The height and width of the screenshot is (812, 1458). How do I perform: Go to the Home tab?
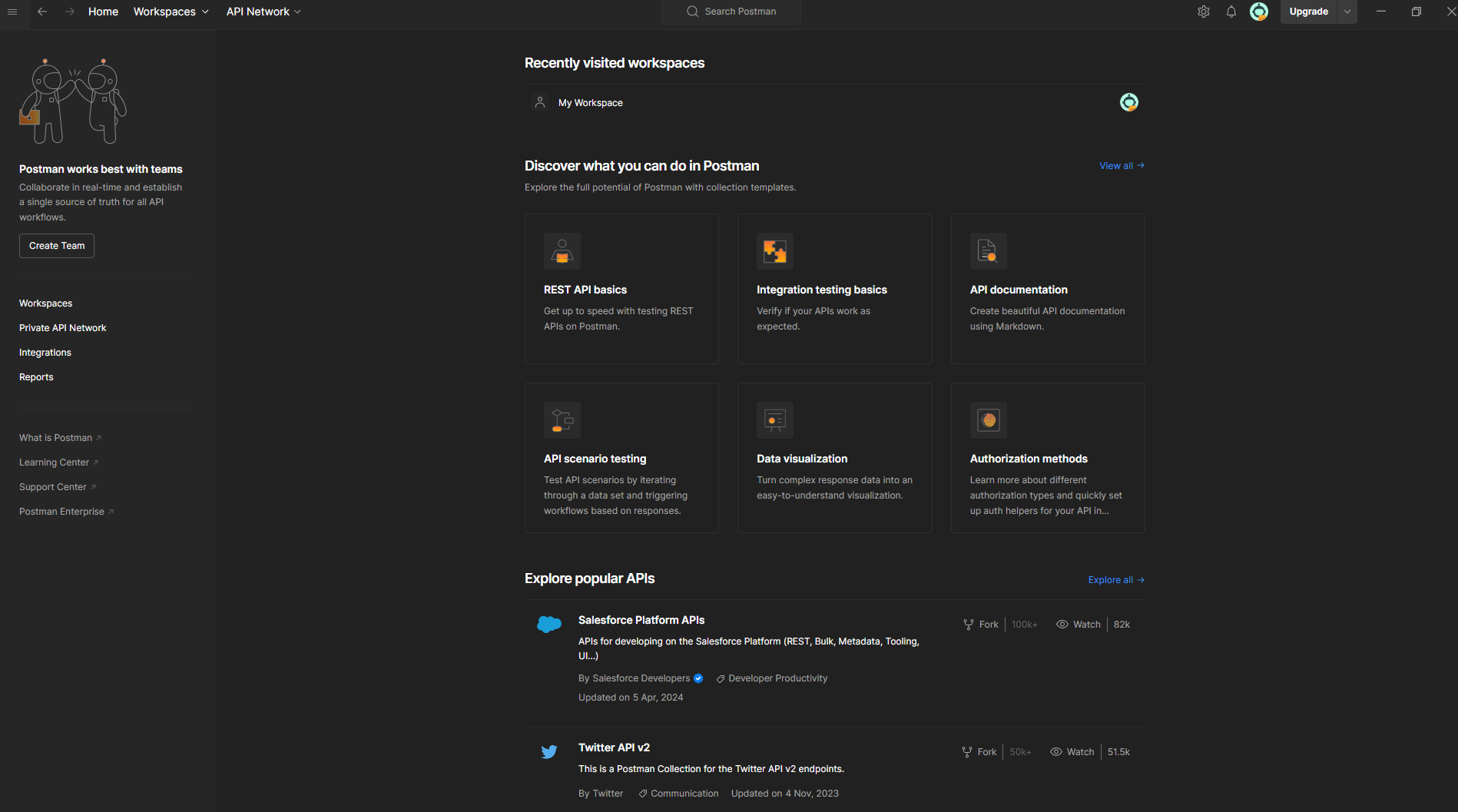(x=103, y=12)
